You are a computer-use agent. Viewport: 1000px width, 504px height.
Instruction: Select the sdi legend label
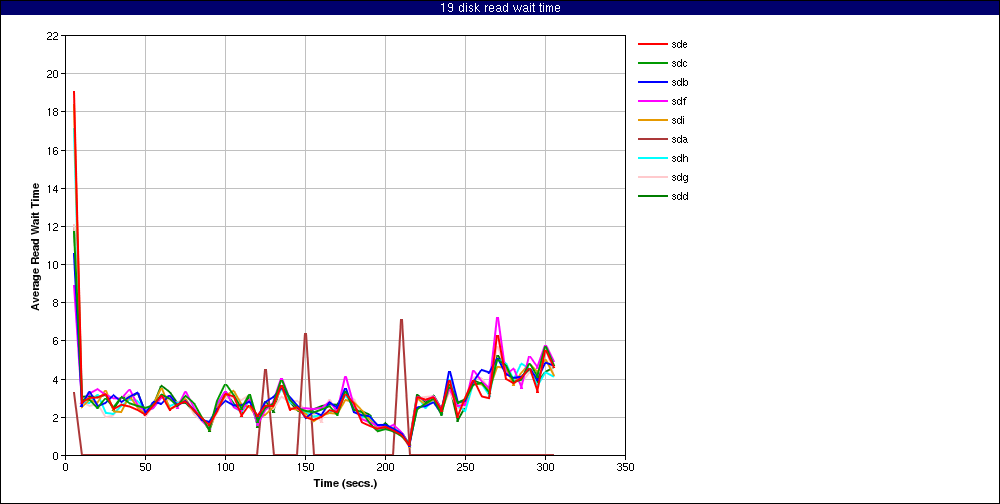click(679, 121)
